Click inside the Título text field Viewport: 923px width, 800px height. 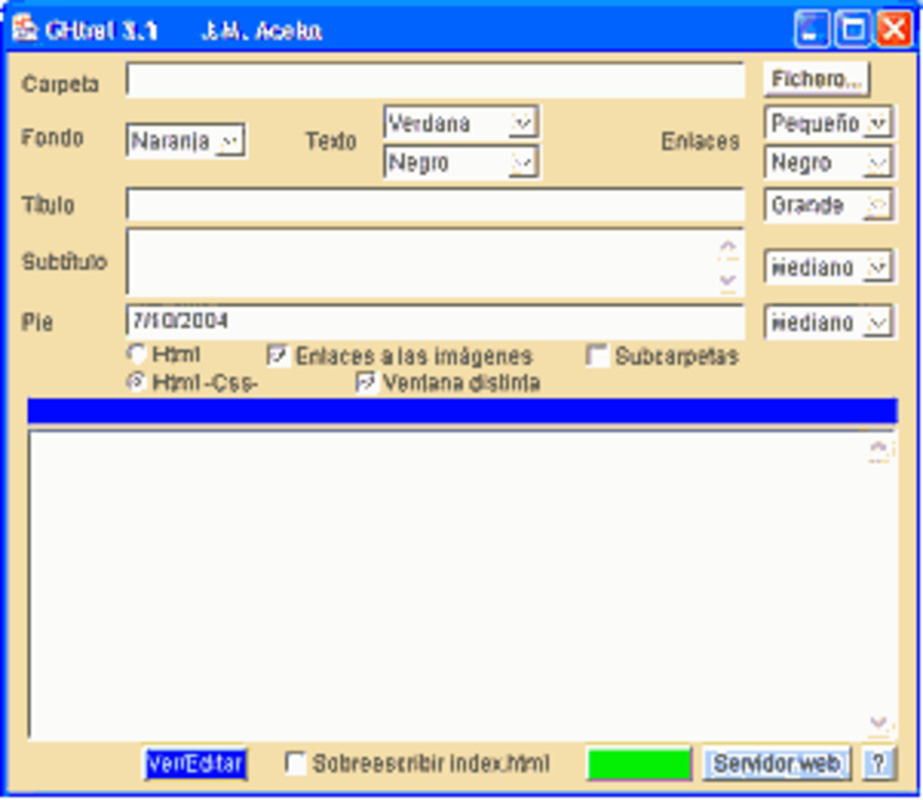click(x=435, y=205)
